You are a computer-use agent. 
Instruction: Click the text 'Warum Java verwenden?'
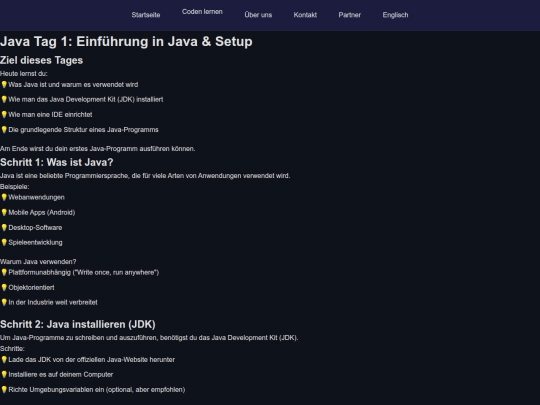(38, 262)
